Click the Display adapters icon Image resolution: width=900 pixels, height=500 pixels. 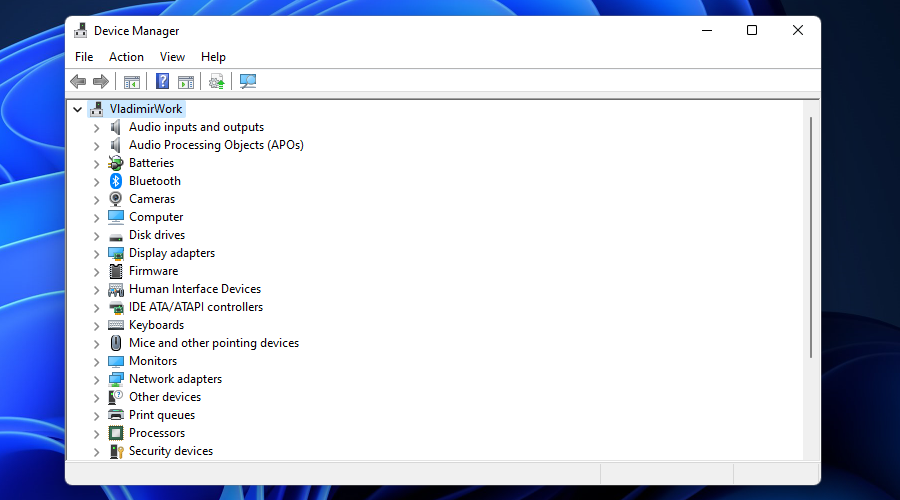click(116, 253)
